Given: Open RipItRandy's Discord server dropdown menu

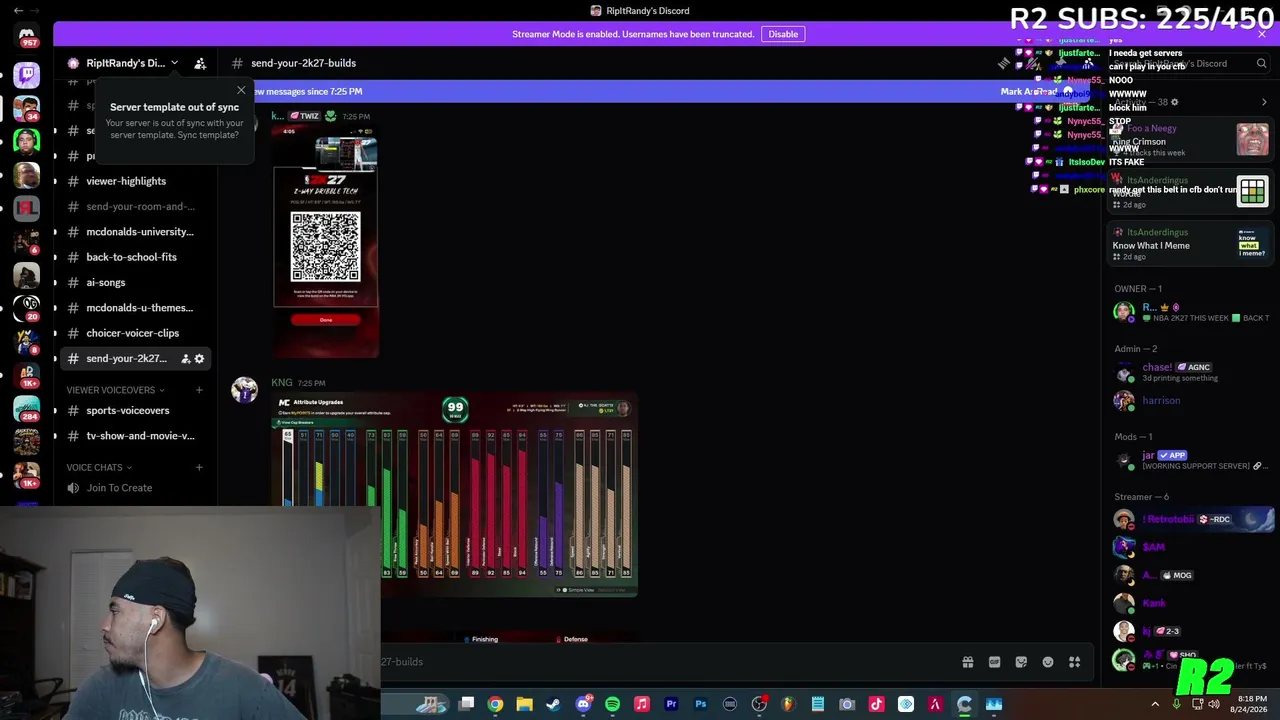Looking at the screenshot, I should (124, 63).
